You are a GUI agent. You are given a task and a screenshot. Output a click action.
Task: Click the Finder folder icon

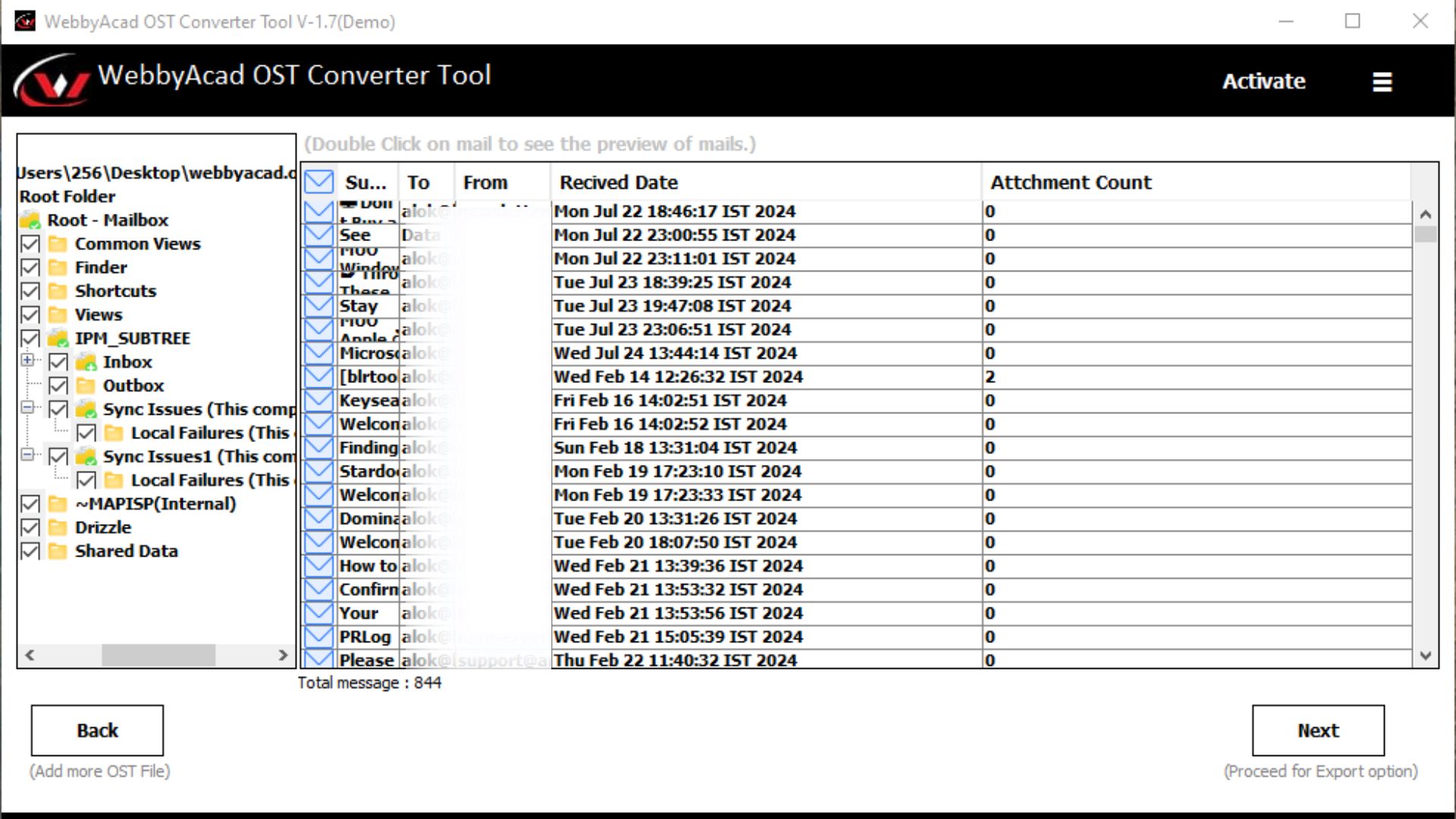click(x=58, y=267)
